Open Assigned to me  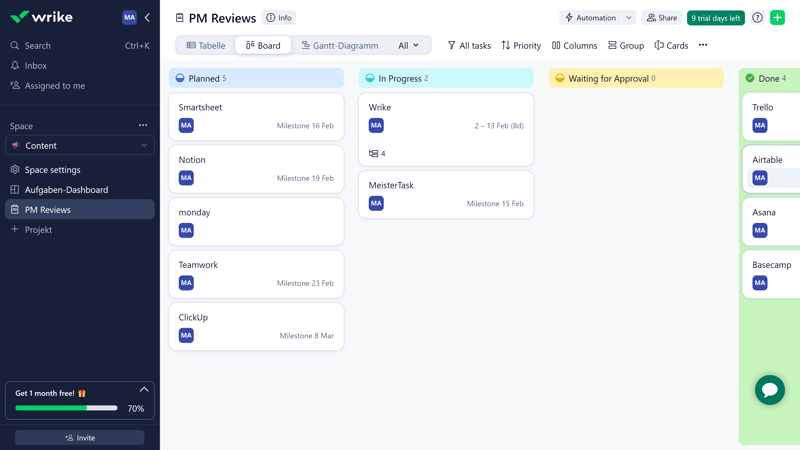tap(80, 85)
